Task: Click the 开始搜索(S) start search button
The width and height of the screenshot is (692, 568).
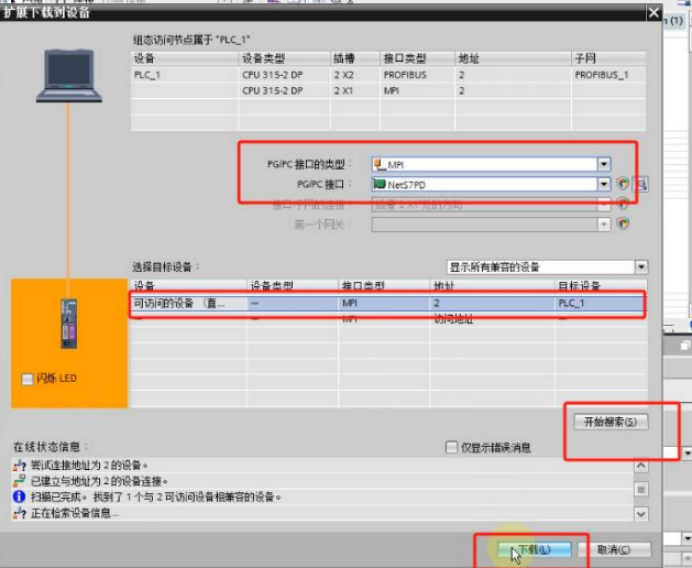Action: [611, 421]
